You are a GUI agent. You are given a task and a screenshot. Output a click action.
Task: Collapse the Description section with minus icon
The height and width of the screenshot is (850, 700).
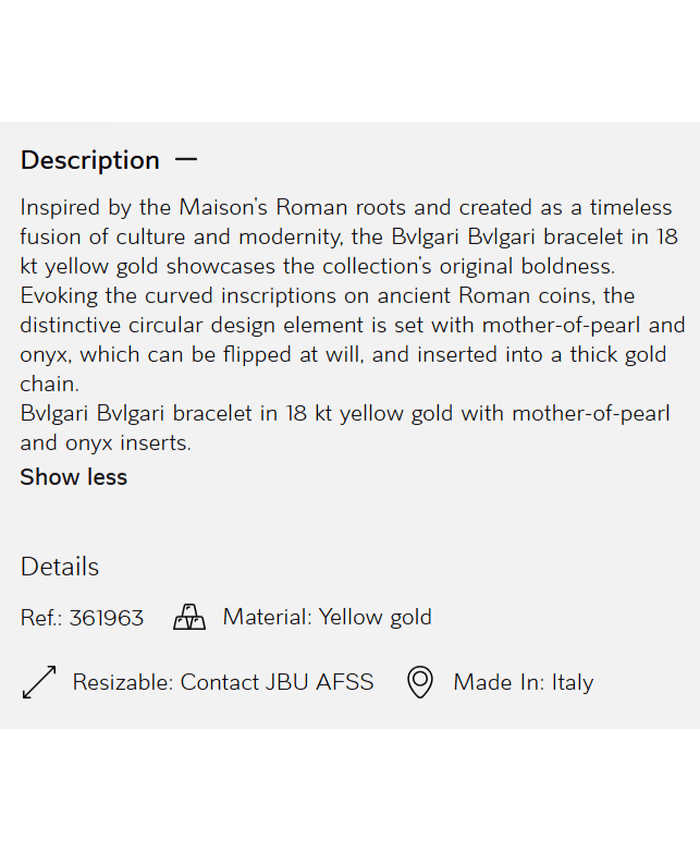coord(186,159)
